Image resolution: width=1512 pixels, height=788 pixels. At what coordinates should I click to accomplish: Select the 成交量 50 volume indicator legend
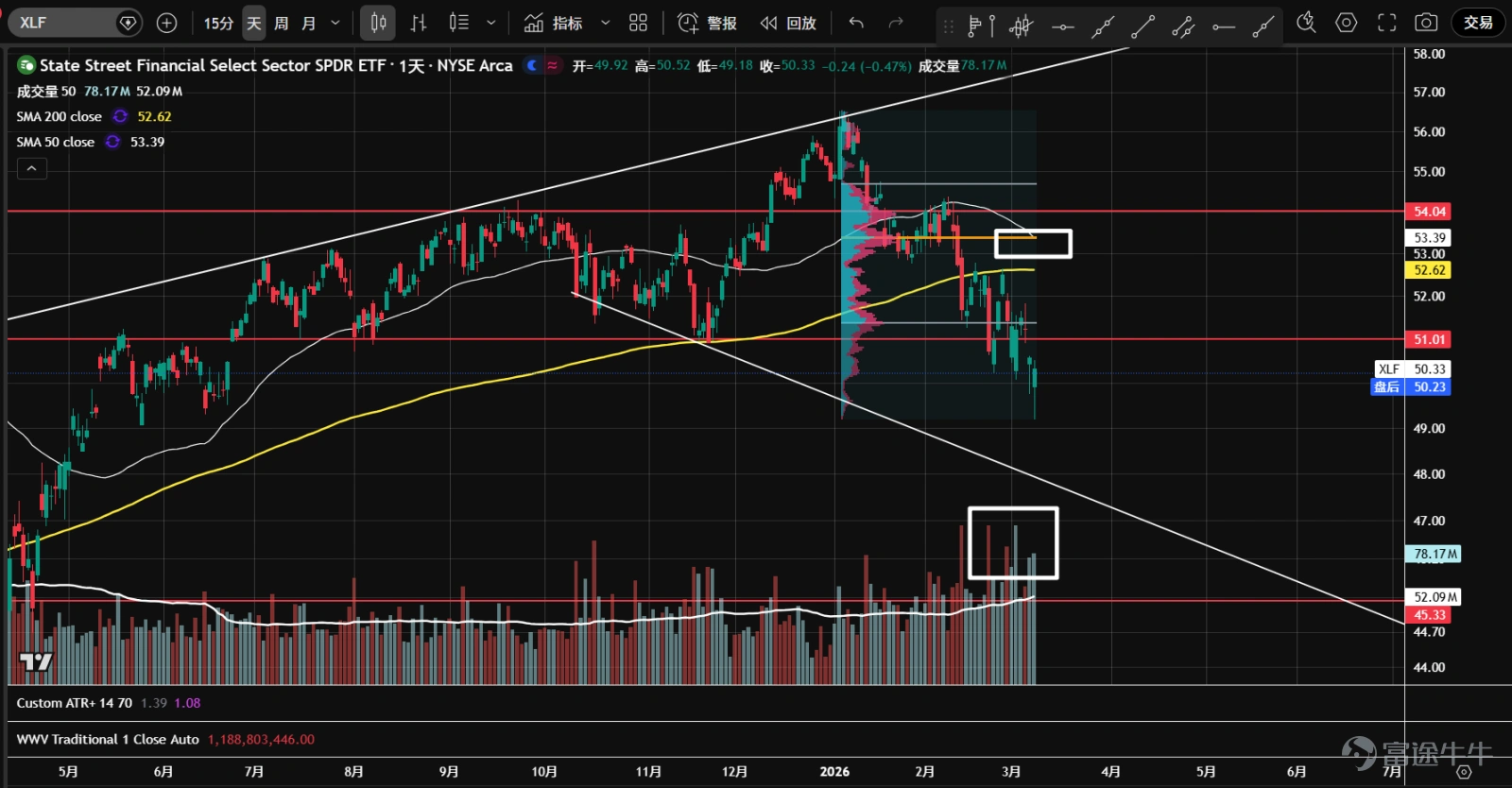(x=46, y=92)
